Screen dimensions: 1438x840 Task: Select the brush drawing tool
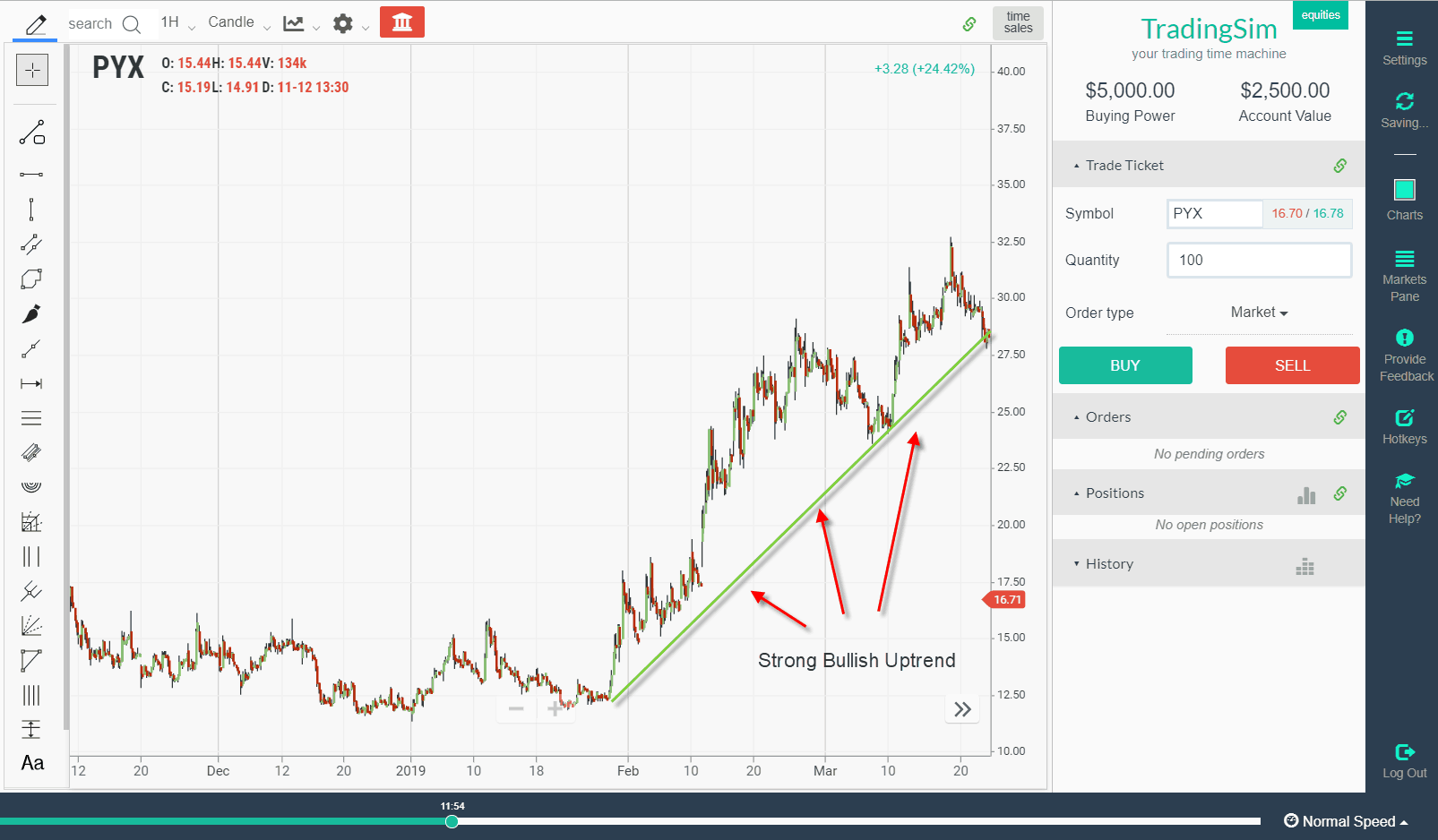click(x=32, y=313)
